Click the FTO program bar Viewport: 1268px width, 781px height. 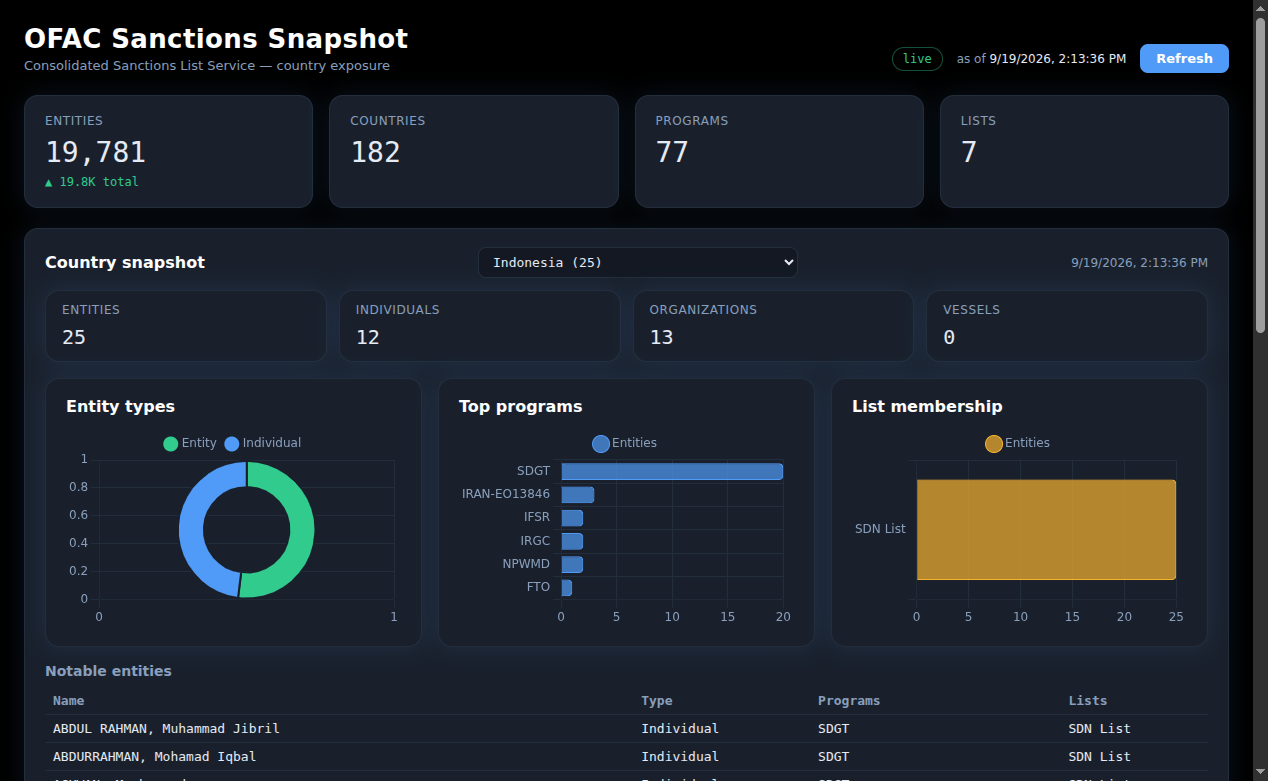pyautogui.click(x=567, y=587)
